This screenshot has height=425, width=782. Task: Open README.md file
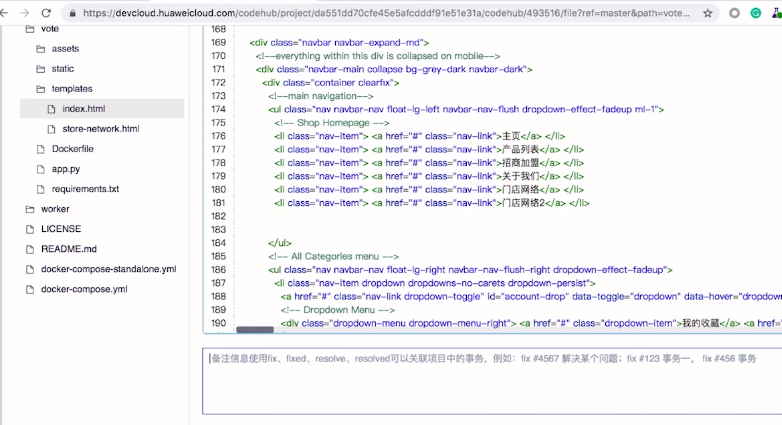click(x=69, y=249)
